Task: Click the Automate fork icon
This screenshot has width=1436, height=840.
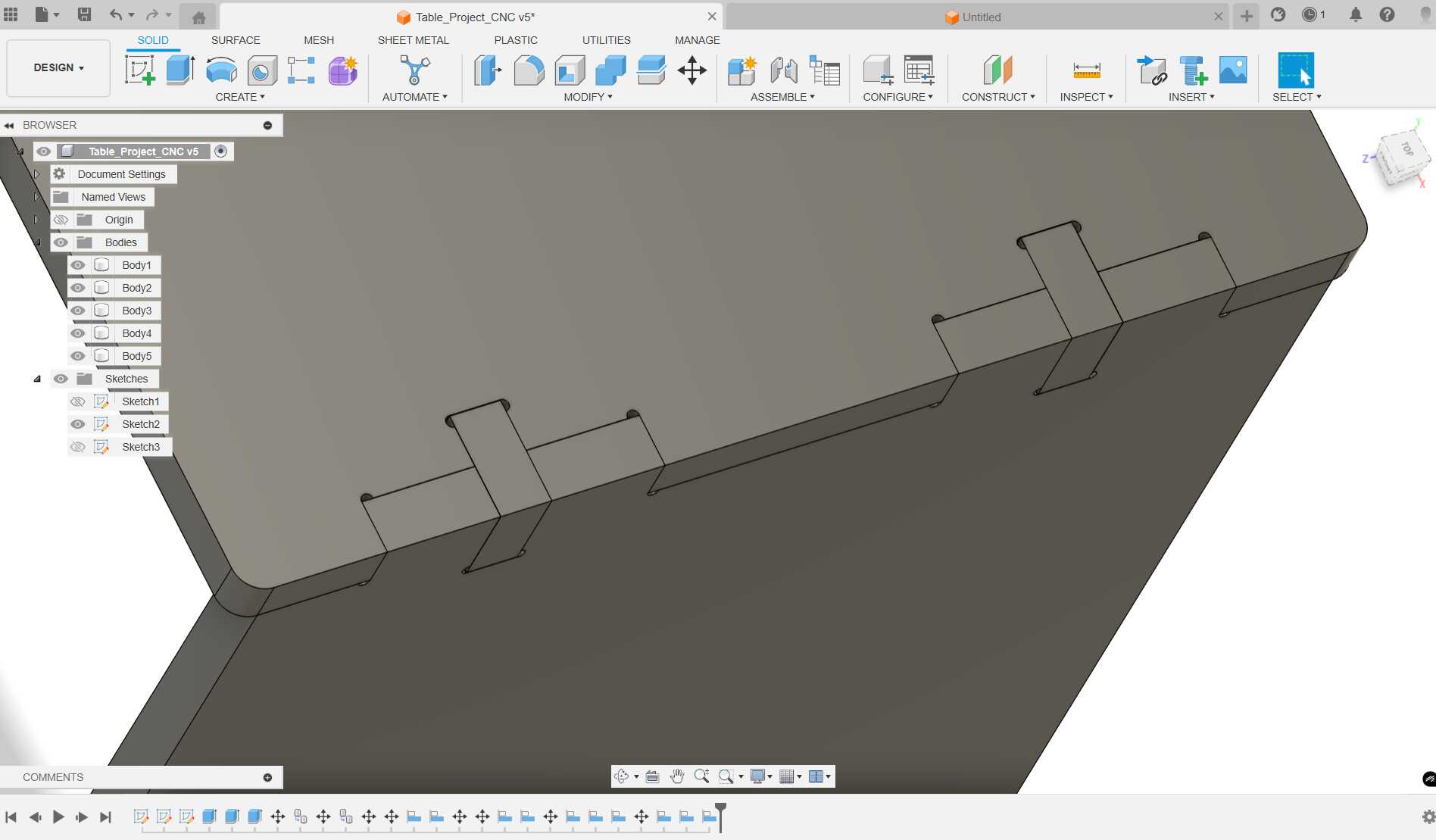Action: (x=414, y=70)
